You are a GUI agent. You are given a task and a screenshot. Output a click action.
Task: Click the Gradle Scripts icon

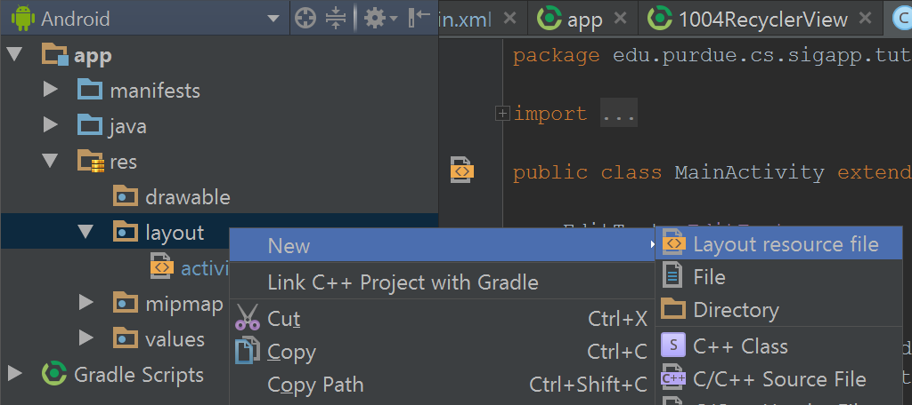click(54, 374)
